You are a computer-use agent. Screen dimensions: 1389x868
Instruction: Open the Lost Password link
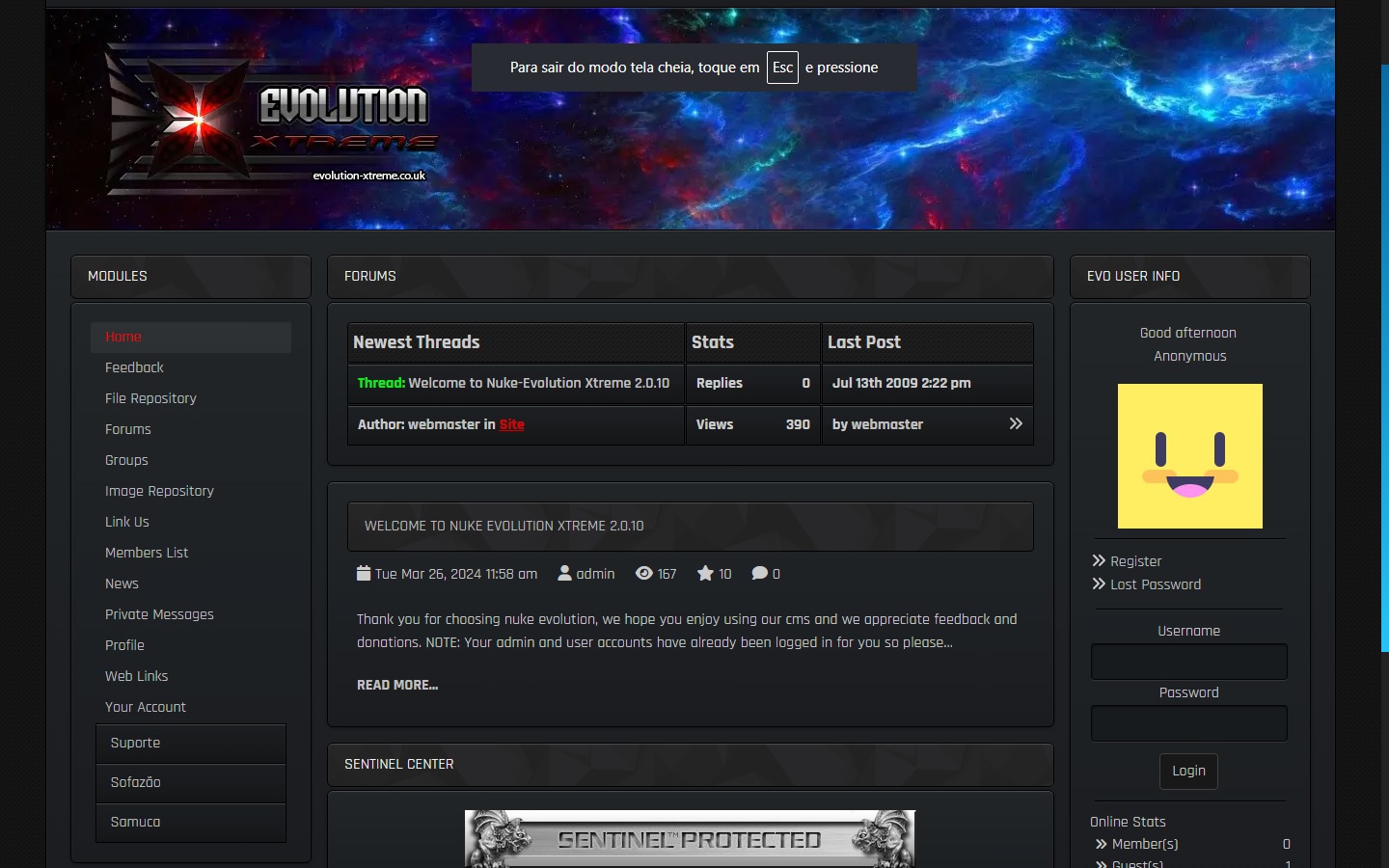point(1156,584)
